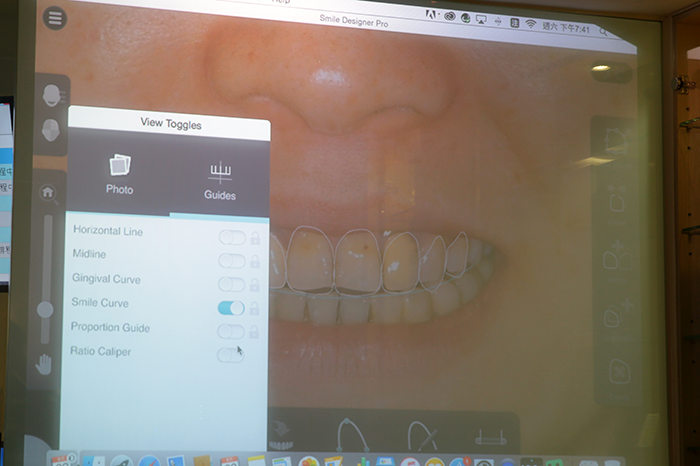This screenshot has height=466, width=700.
Task: Toggle the Midline switch
Action: (x=232, y=261)
